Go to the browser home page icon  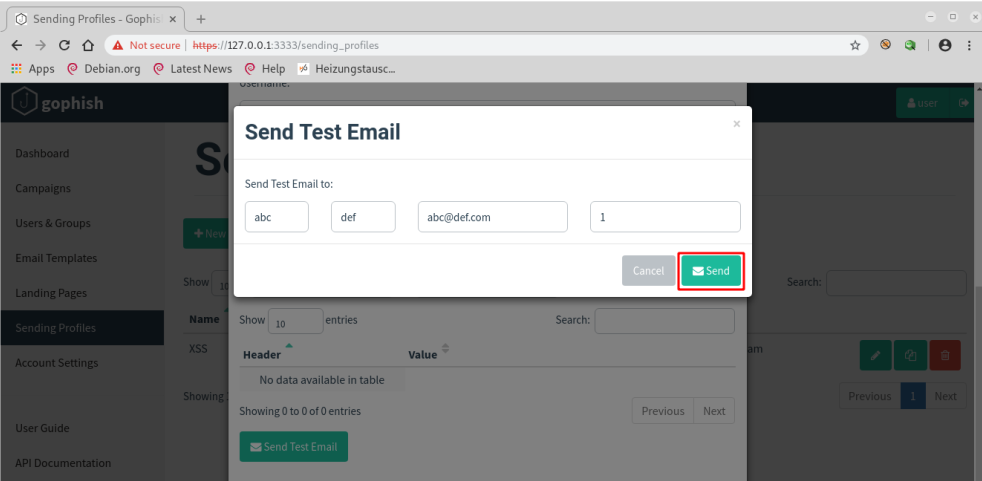88,45
